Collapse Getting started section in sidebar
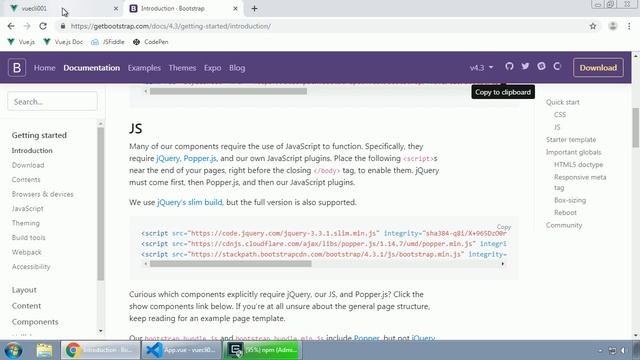Screen dimensions: 640x360 point(39,135)
